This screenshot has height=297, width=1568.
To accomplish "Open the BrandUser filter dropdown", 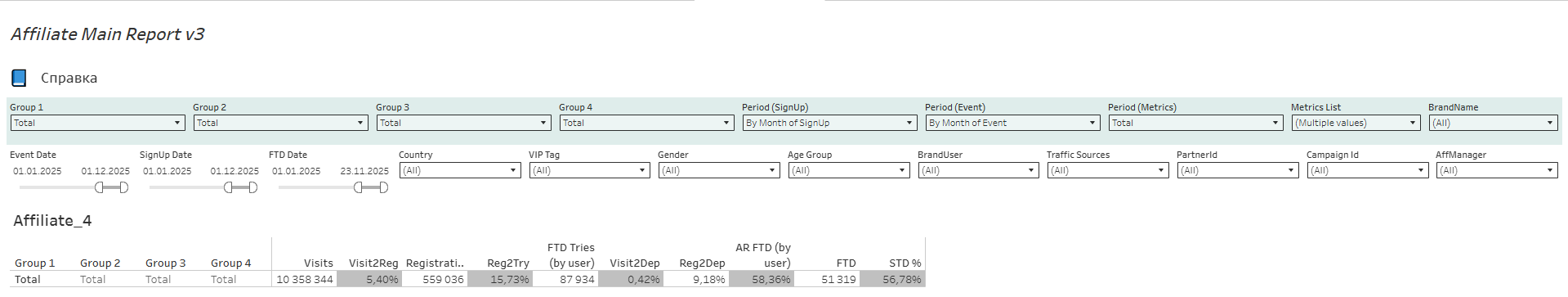I will tap(979, 170).
